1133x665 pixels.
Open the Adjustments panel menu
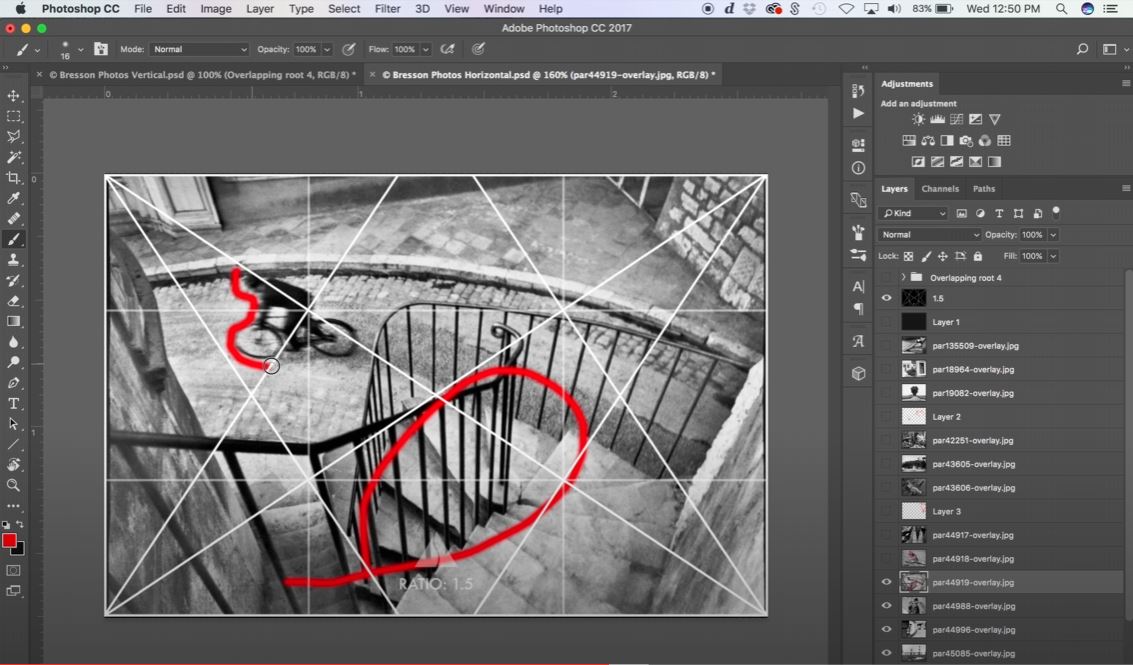(x=1125, y=84)
